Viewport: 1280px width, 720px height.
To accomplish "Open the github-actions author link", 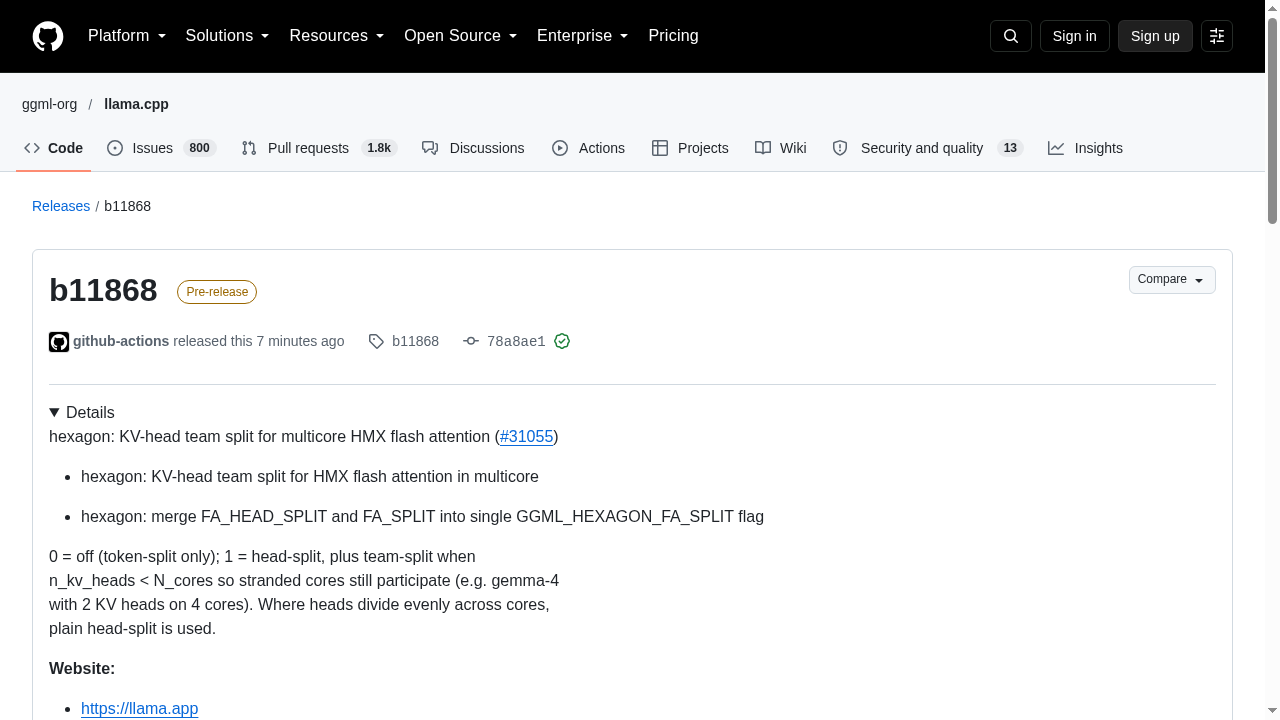I will [x=121, y=341].
